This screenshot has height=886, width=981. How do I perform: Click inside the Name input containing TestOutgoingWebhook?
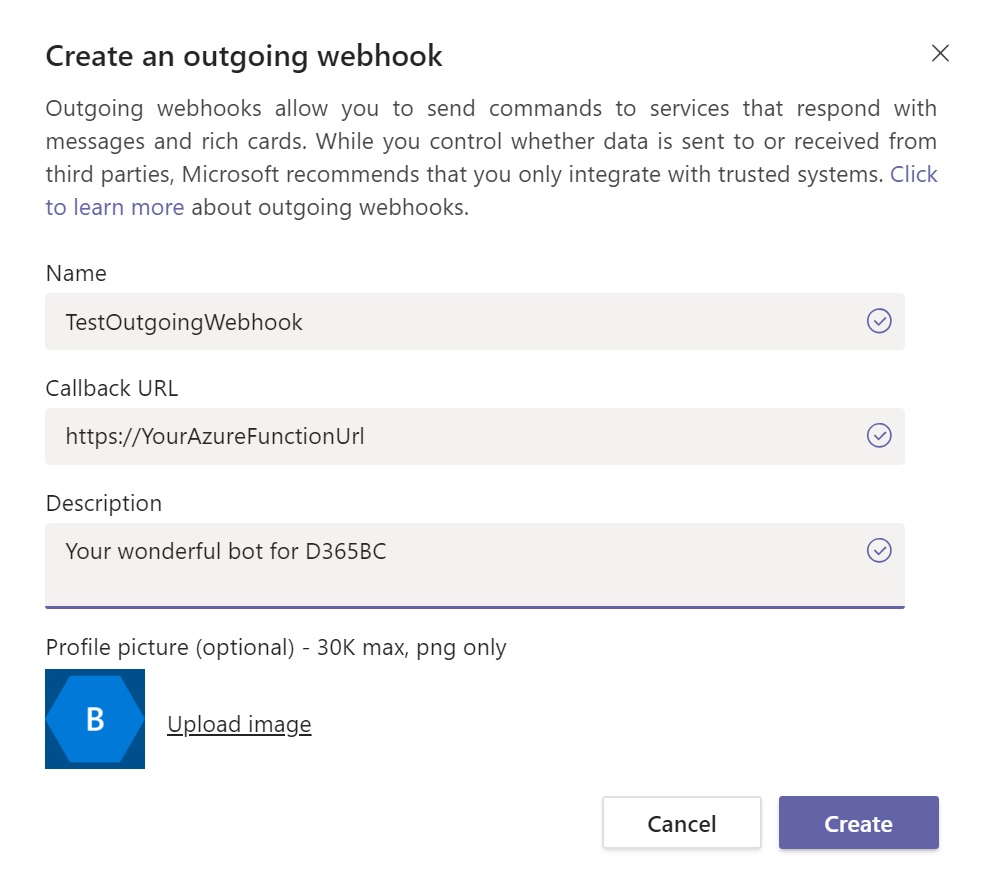(400, 321)
